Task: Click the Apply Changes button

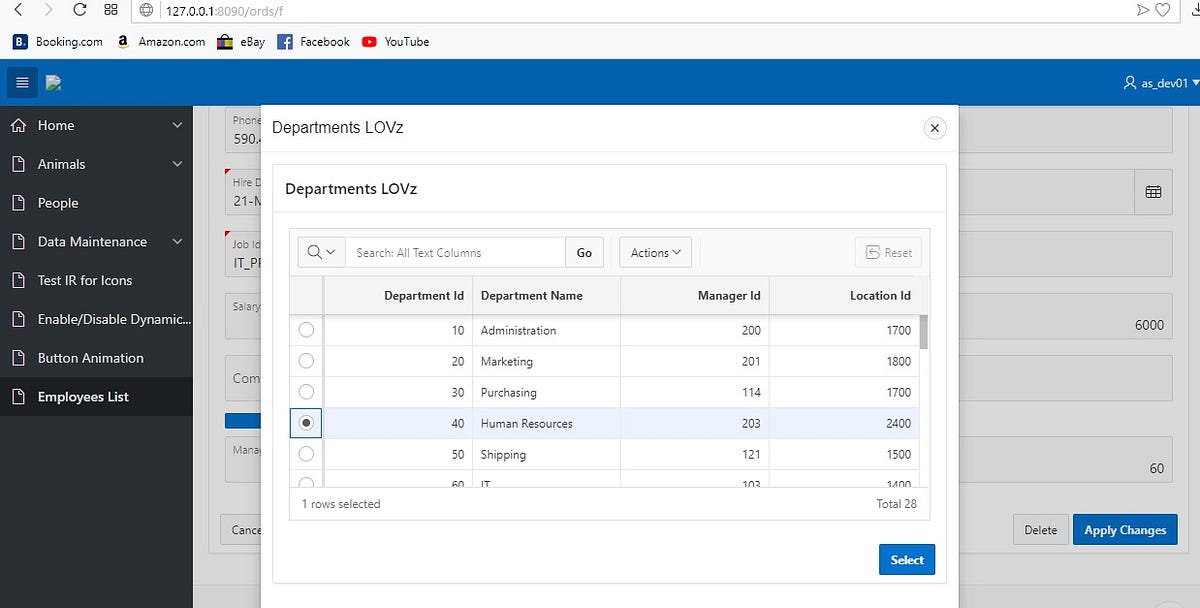Action: (1124, 529)
